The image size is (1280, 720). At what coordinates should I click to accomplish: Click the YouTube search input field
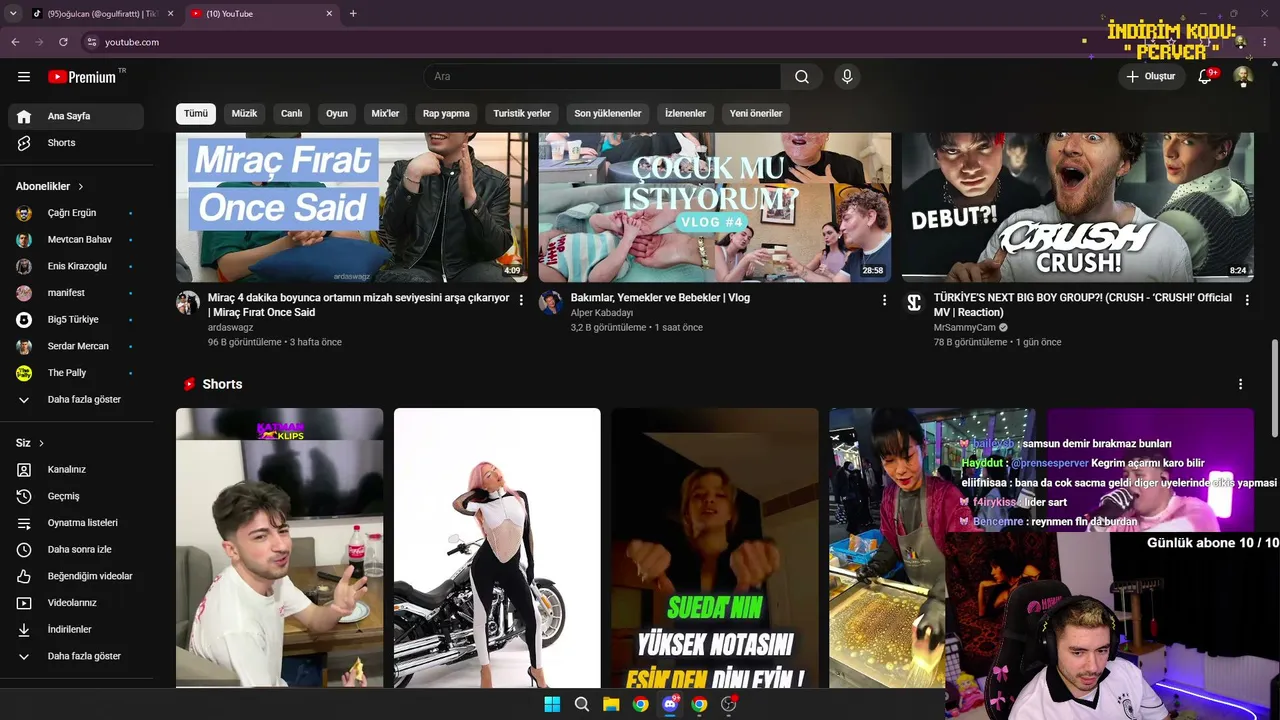coord(602,77)
